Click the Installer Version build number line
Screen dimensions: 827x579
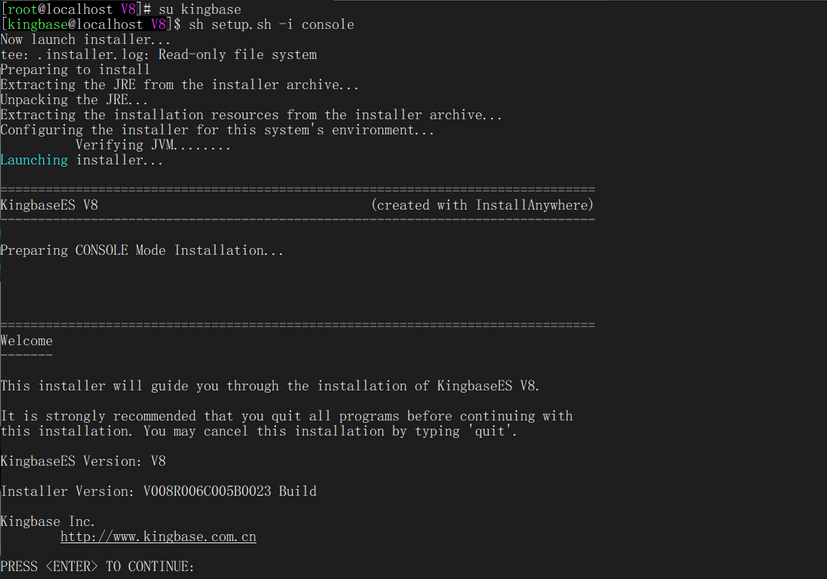pos(158,491)
